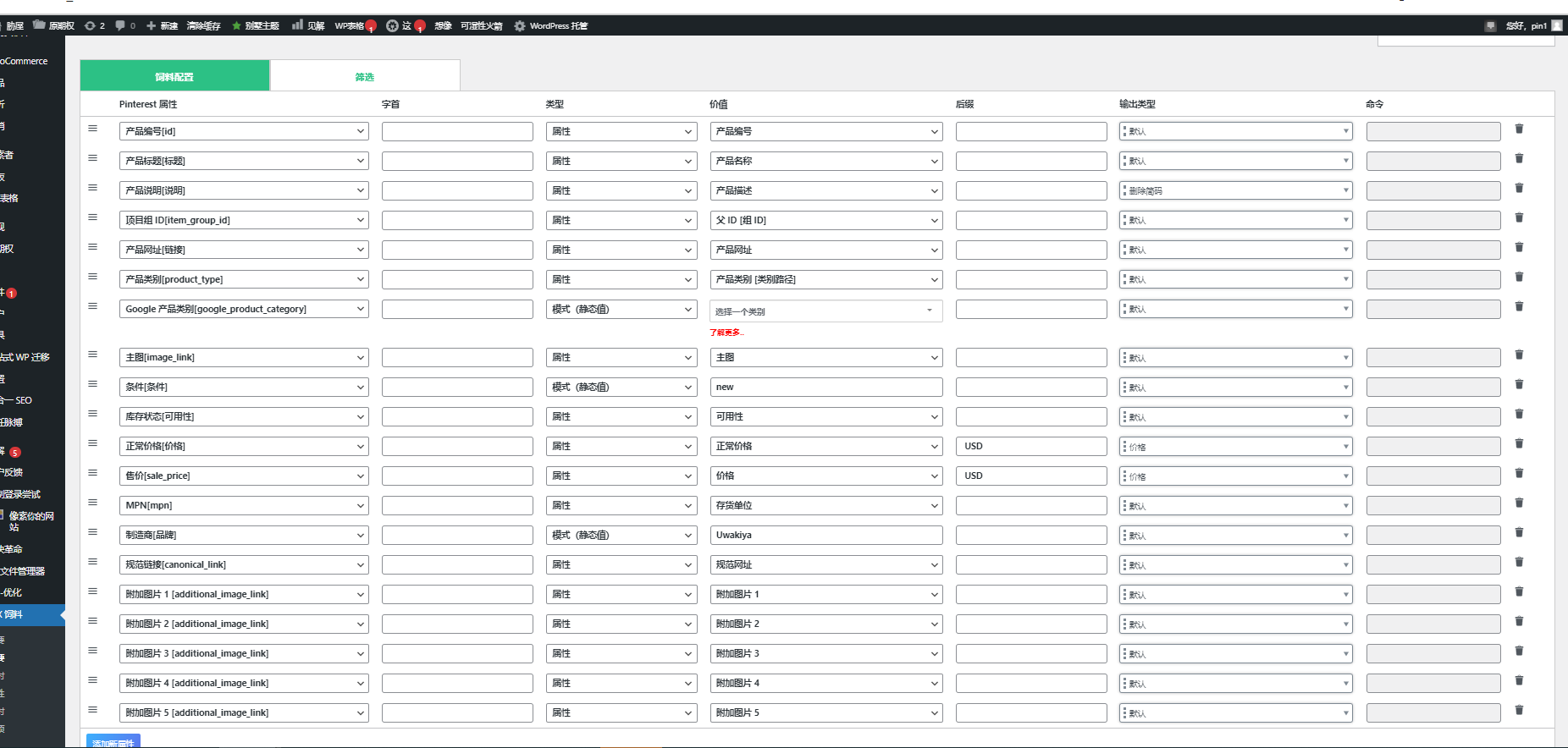Grab the drag handle of 产品标题 row

pyautogui.click(x=93, y=158)
